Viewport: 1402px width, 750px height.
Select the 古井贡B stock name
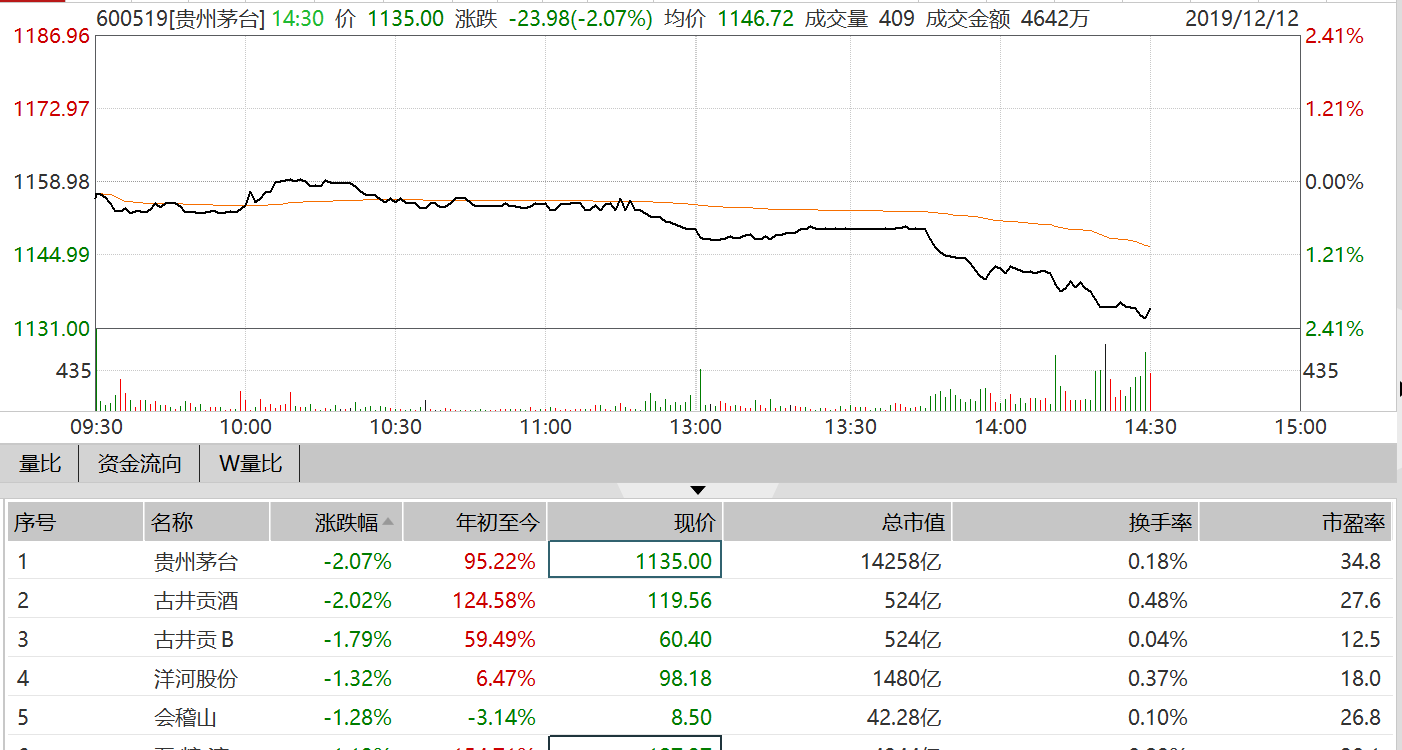coord(193,640)
